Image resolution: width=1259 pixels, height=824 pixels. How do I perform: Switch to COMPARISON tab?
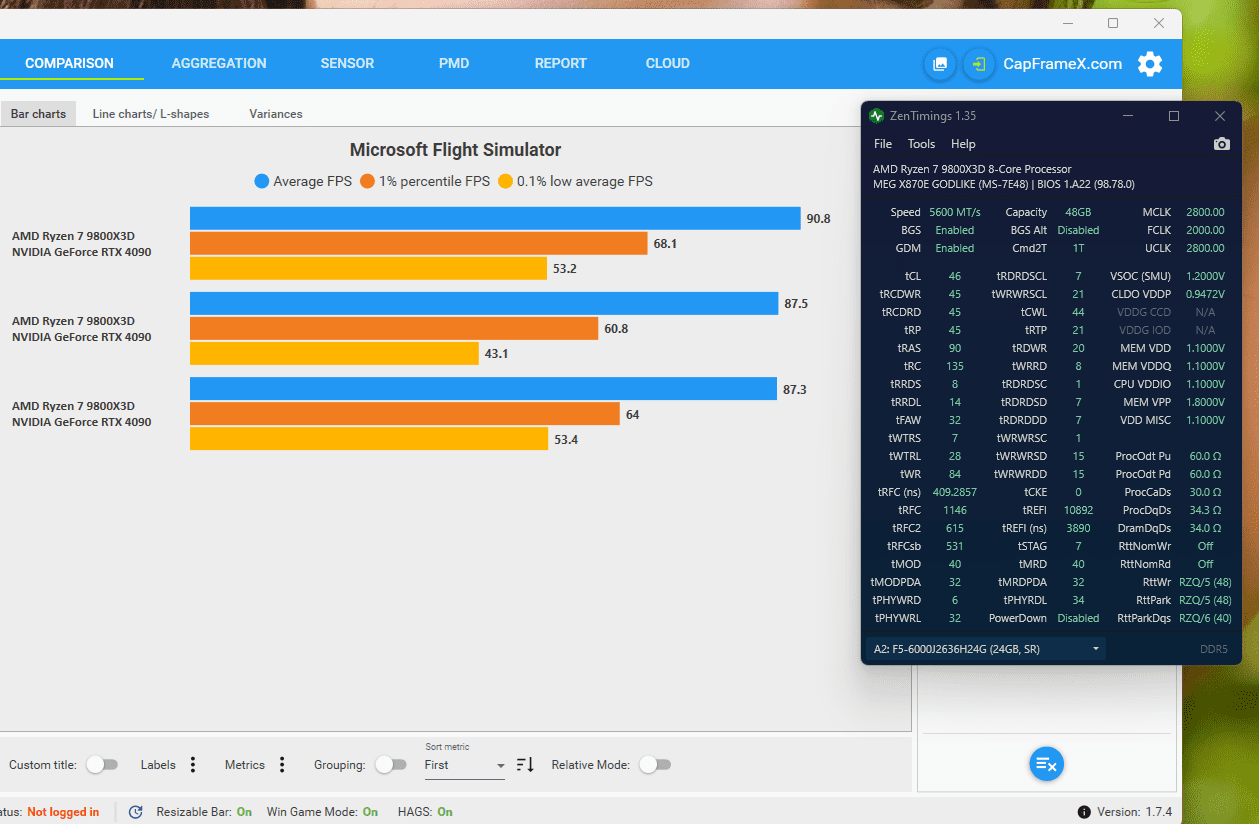click(70, 63)
